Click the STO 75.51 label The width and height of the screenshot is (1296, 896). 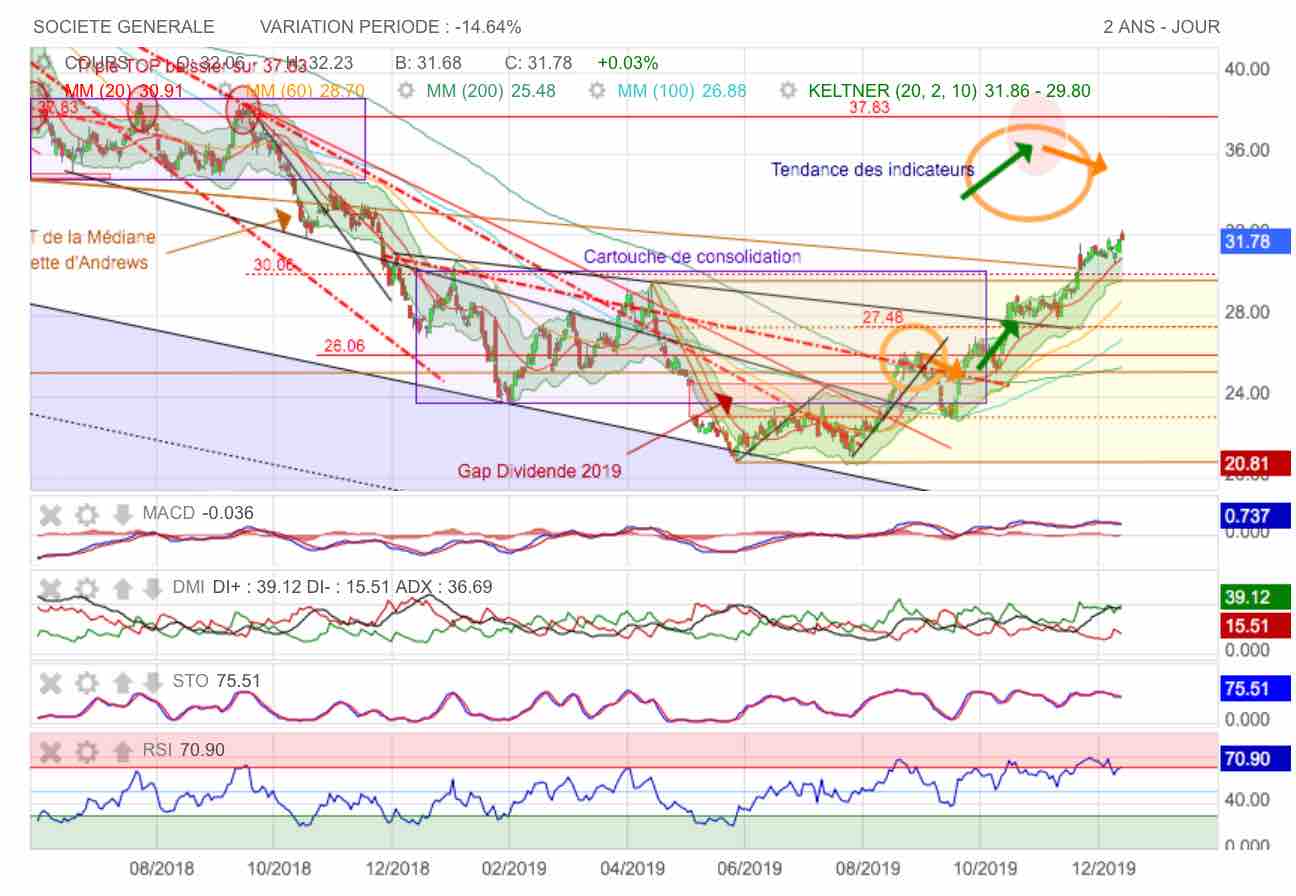(216, 681)
